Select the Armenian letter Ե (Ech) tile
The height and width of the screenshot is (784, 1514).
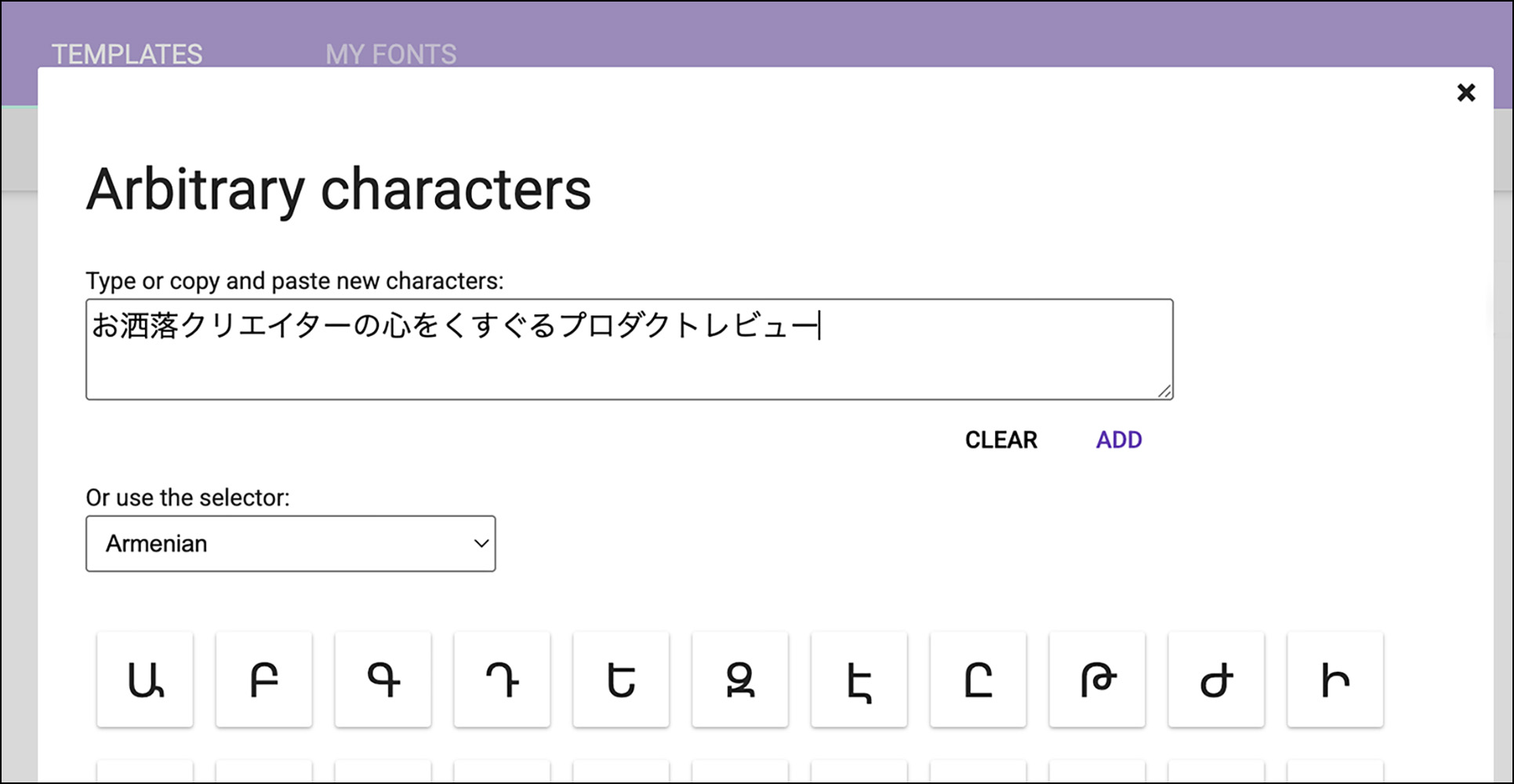621,680
